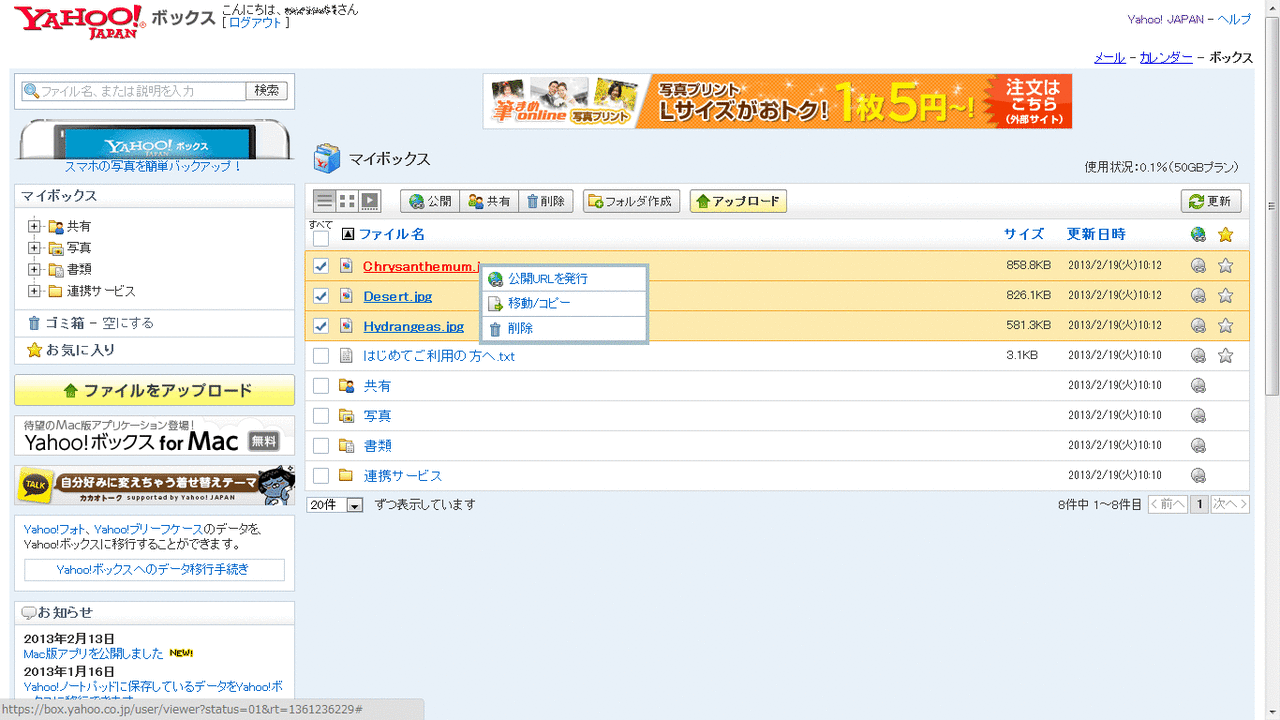Switch to thumbnail grid view icon
This screenshot has width=1280, height=720.
pyautogui.click(x=347, y=201)
